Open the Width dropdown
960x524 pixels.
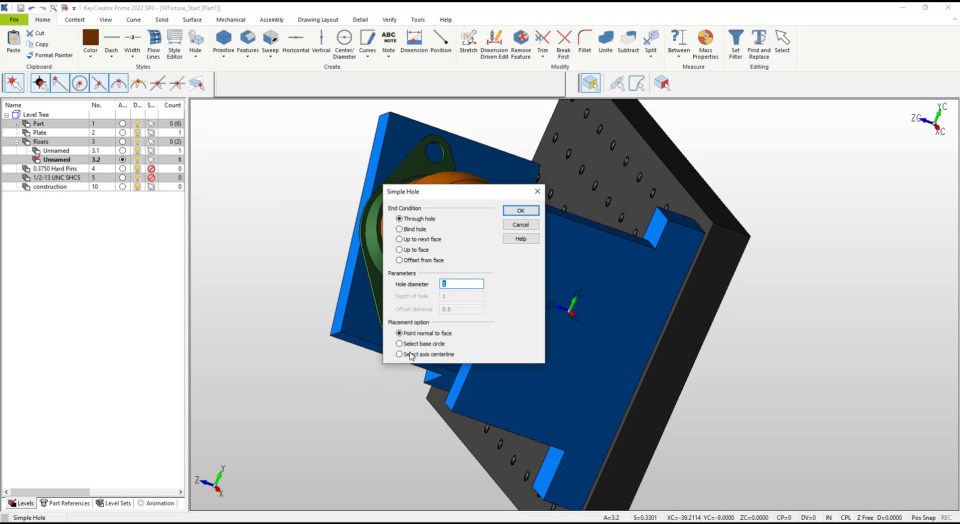[132, 57]
